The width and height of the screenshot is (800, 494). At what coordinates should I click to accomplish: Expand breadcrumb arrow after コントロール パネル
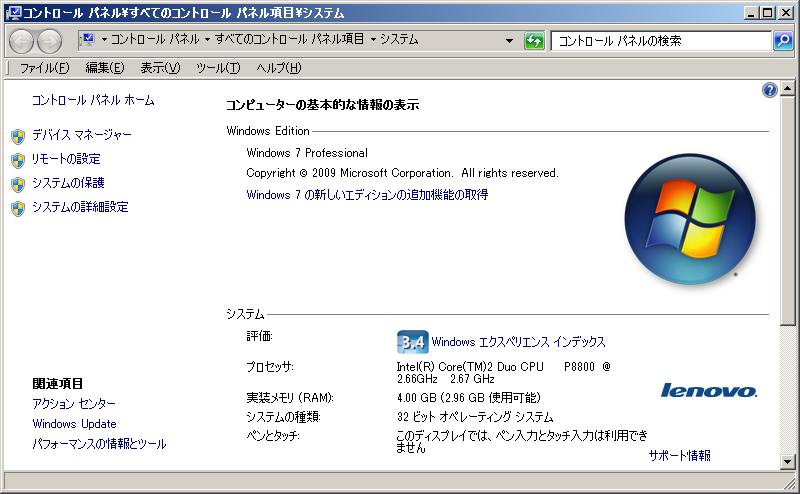click(207, 40)
